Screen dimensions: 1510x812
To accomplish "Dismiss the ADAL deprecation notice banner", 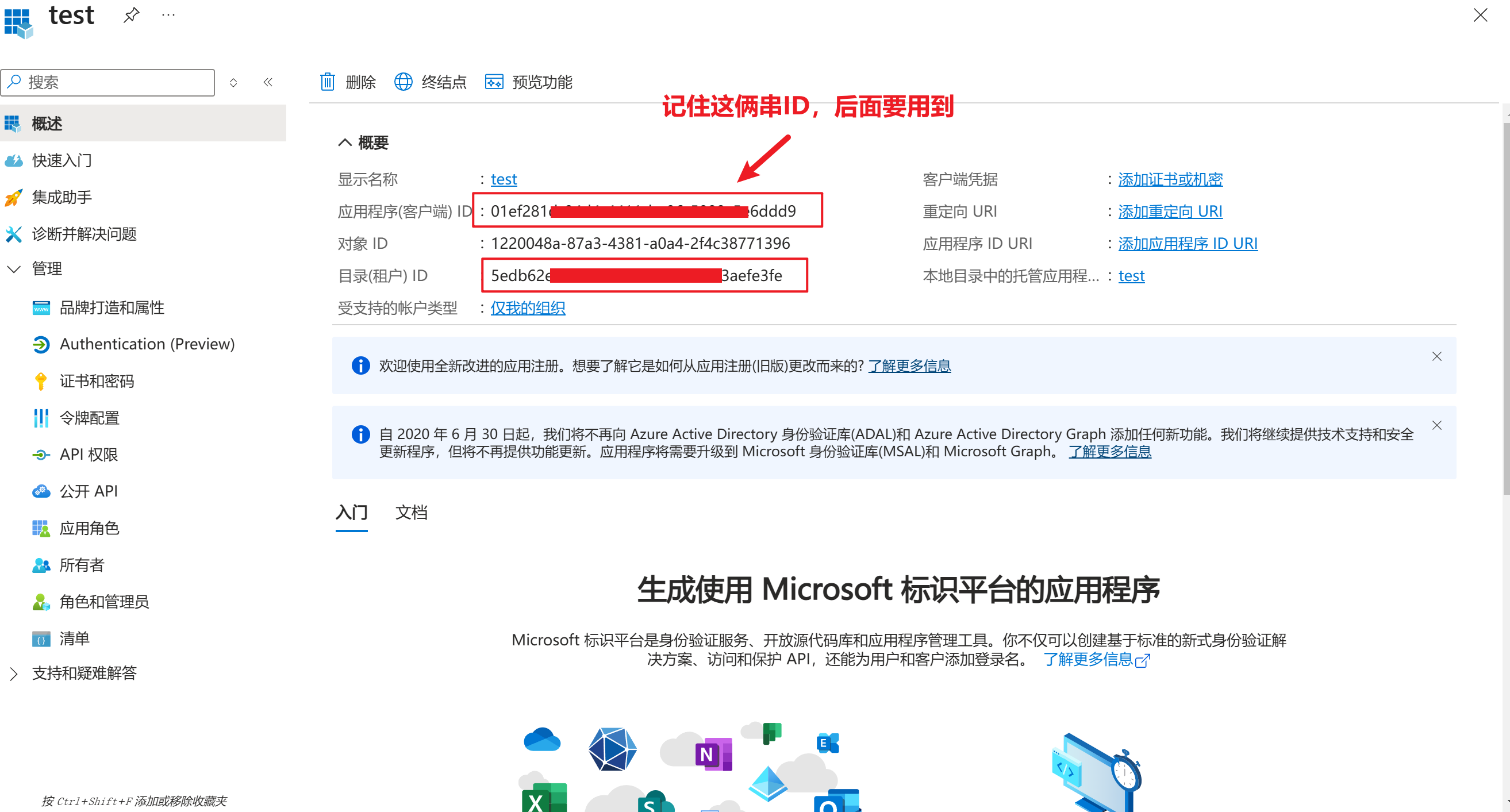I will tap(1436, 425).
